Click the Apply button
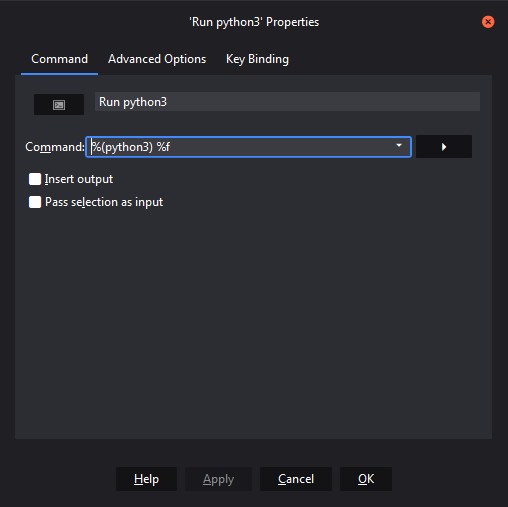The width and height of the screenshot is (508, 507). tap(218, 479)
